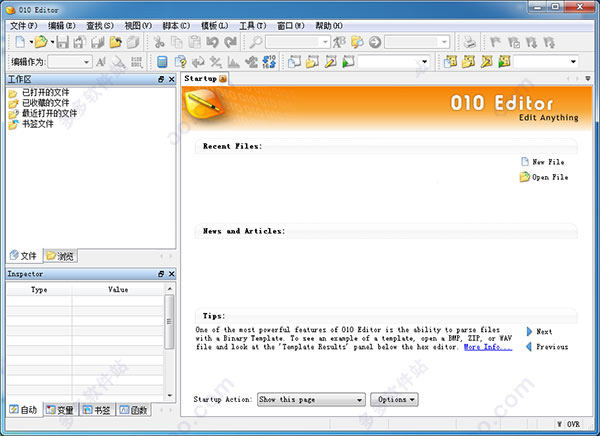This screenshot has width=600, height=436.
Task: Open the 帮助(H) menu
Action: (329, 26)
